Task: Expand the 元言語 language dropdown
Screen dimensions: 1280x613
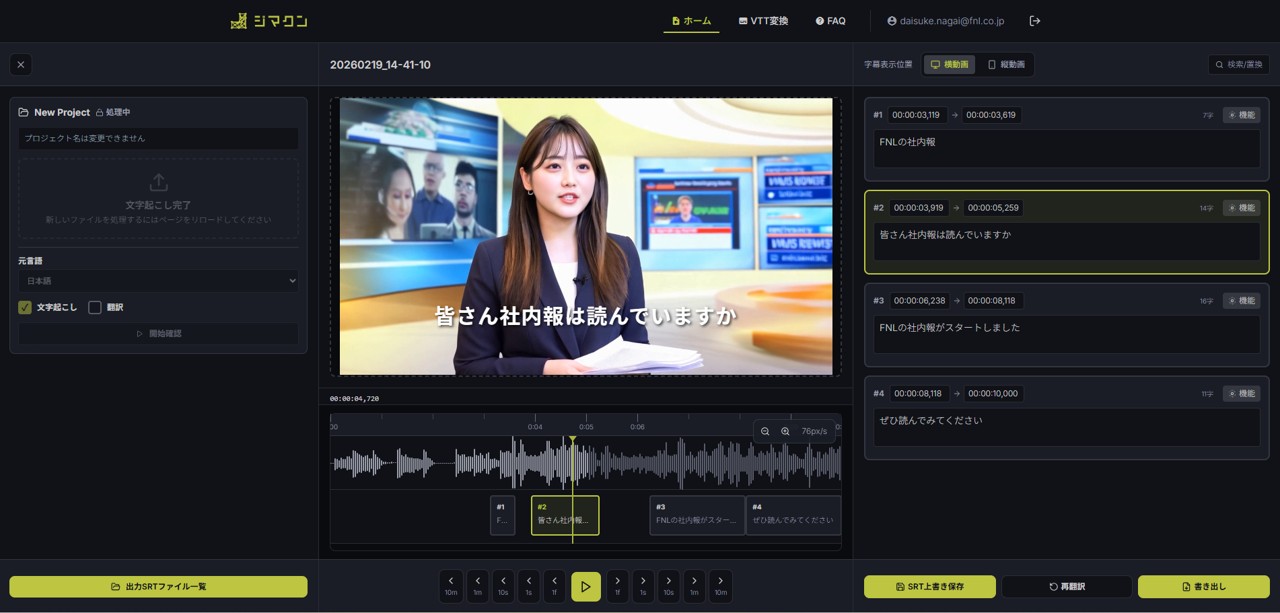Action: coord(158,281)
